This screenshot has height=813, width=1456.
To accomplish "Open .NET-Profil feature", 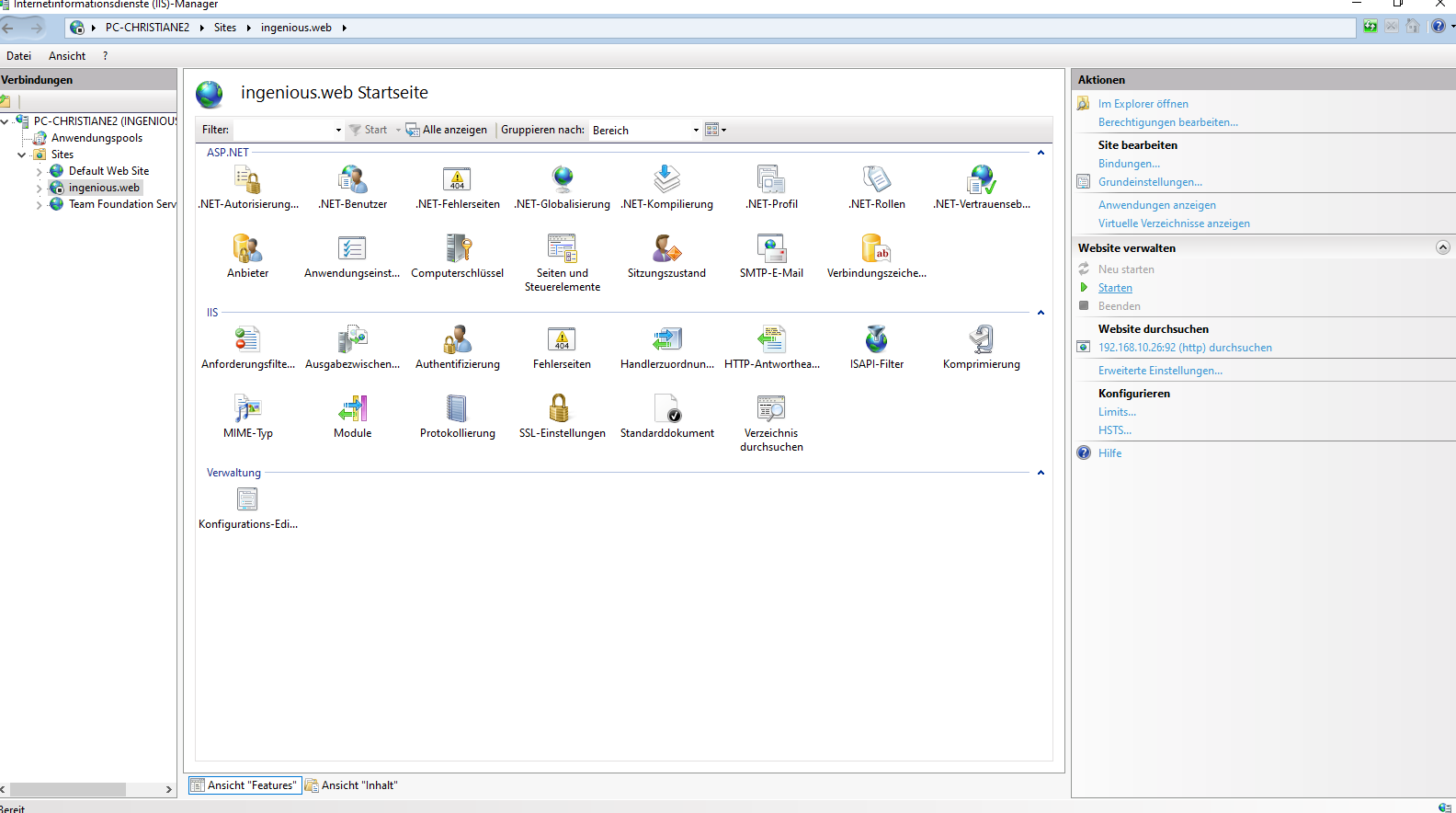I will point(771,188).
